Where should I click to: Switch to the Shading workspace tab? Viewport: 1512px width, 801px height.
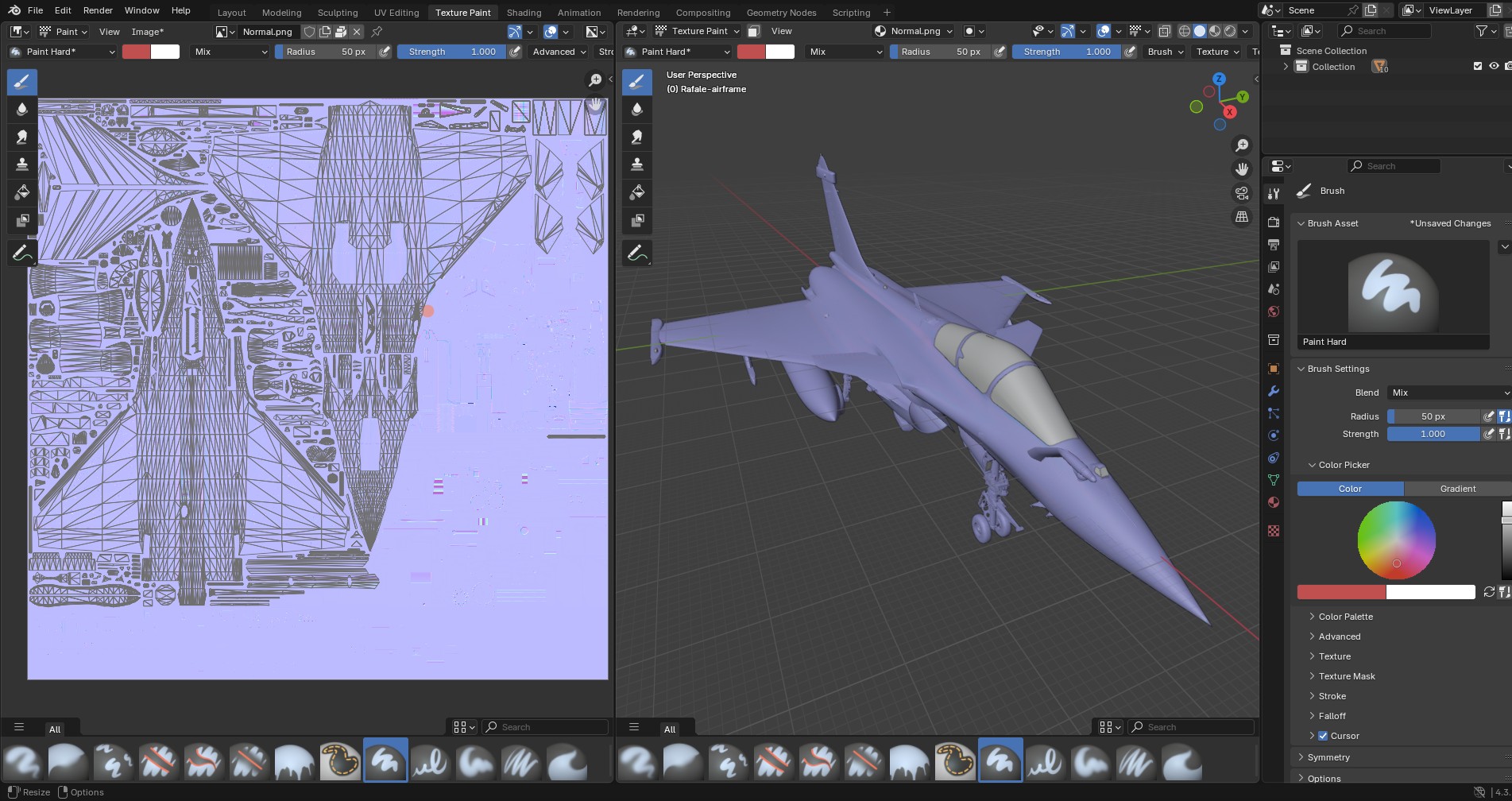click(524, 12)
